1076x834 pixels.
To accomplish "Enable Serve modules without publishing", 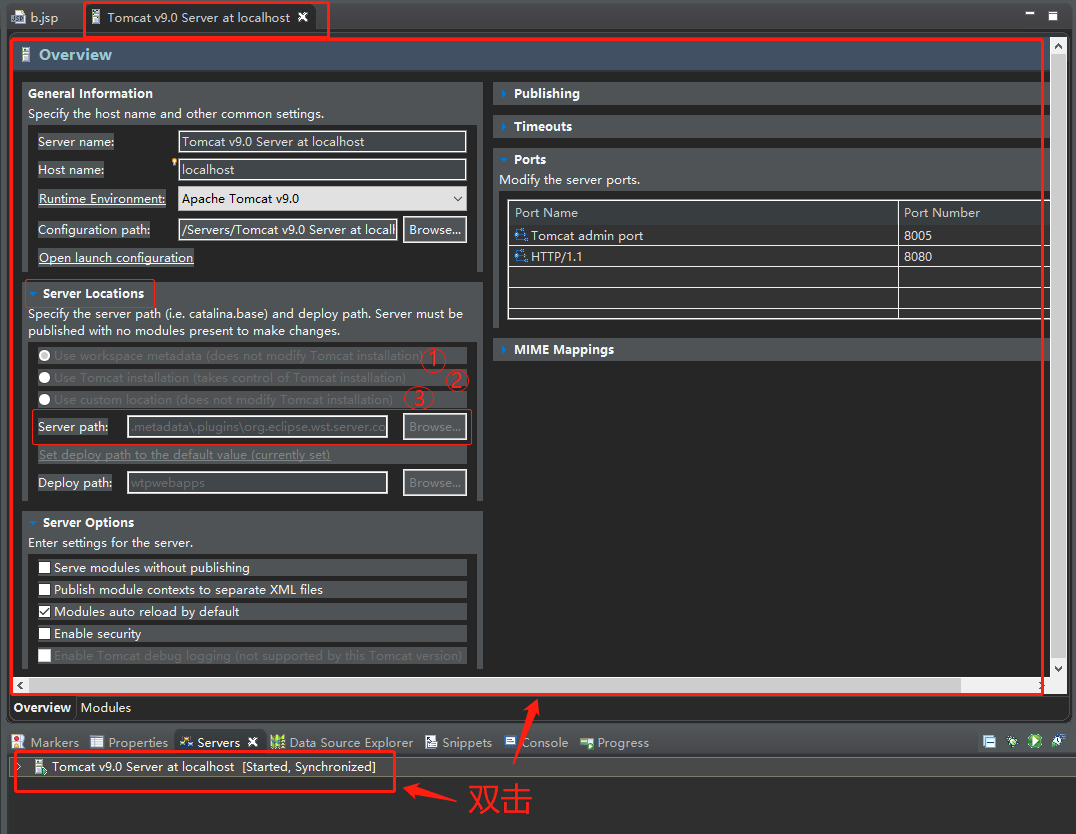I will [x=45, y=568].
